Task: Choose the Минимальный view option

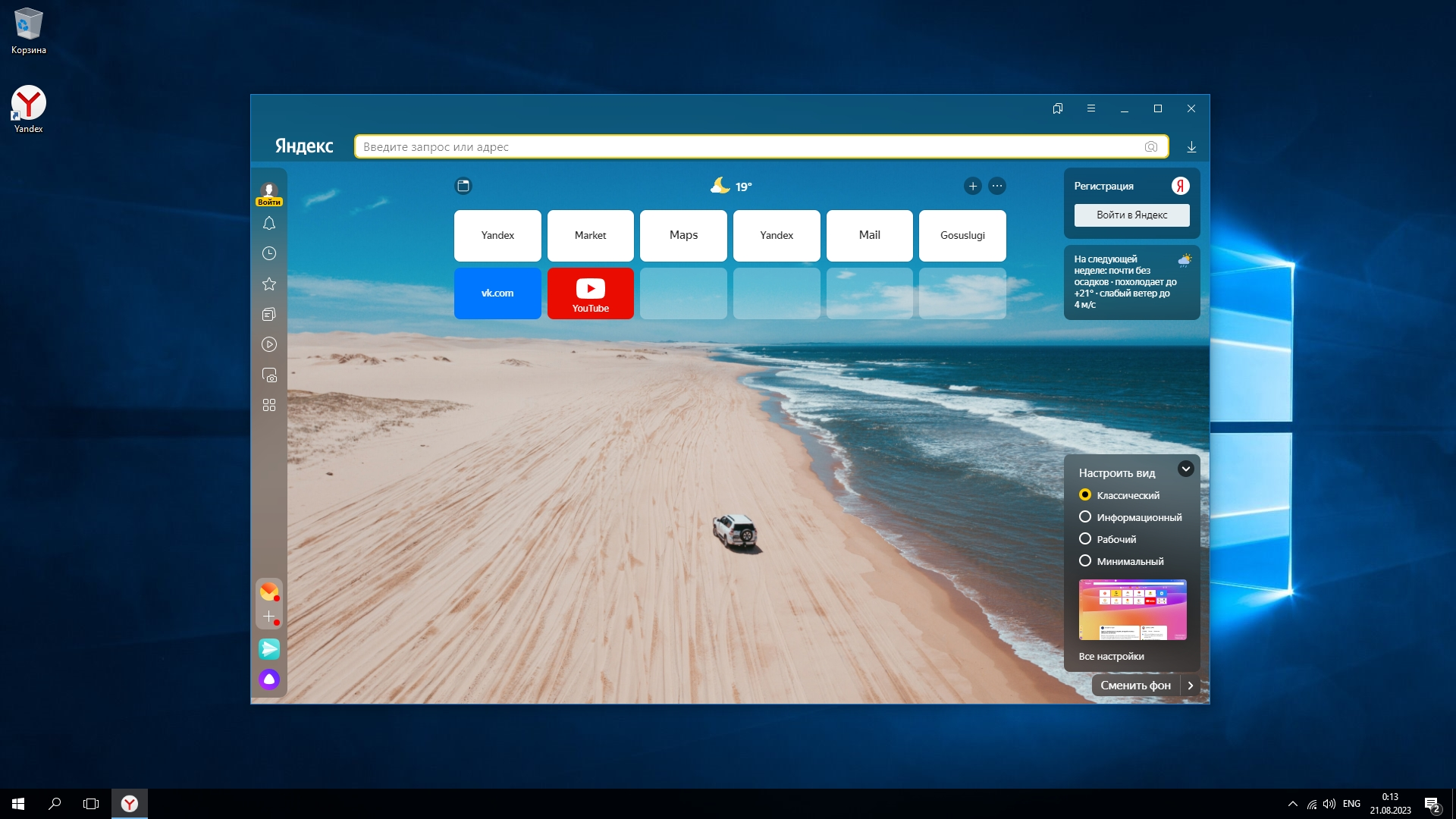Action: (x=1085, y=561)
